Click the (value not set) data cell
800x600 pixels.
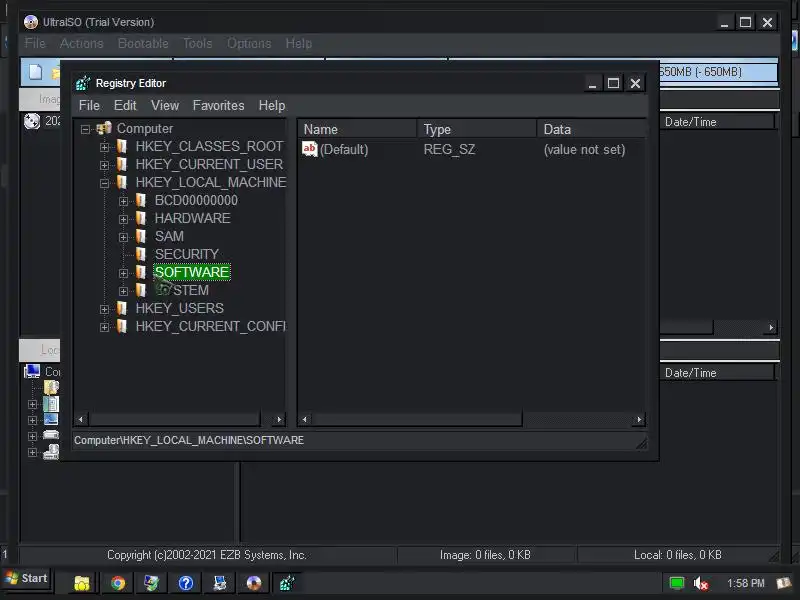[584, 149]
